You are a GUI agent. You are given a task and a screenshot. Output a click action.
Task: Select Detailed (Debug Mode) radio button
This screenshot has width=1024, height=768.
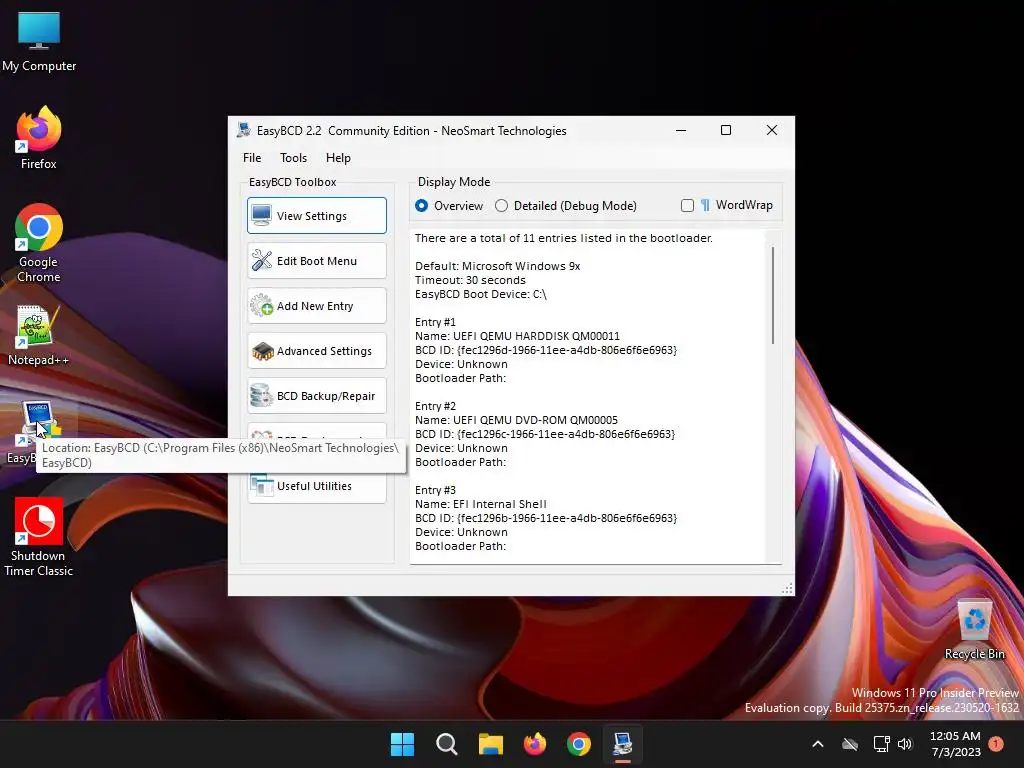pyautogui.click(x=501, y=206)
